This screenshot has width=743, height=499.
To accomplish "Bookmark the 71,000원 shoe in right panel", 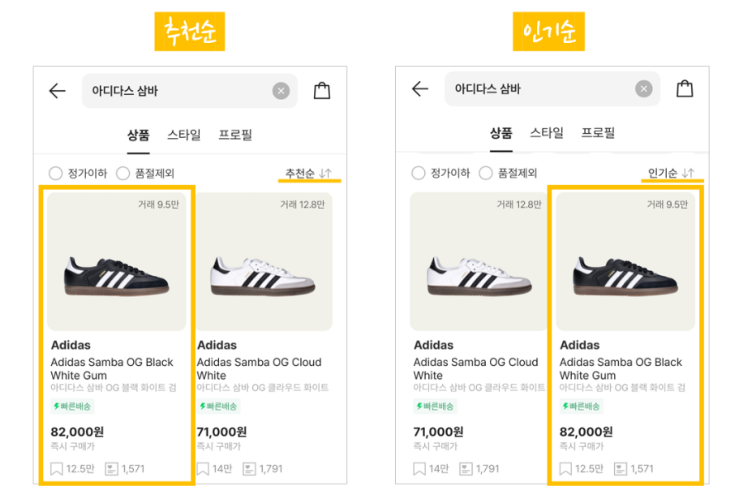I will tap(421, 468).
